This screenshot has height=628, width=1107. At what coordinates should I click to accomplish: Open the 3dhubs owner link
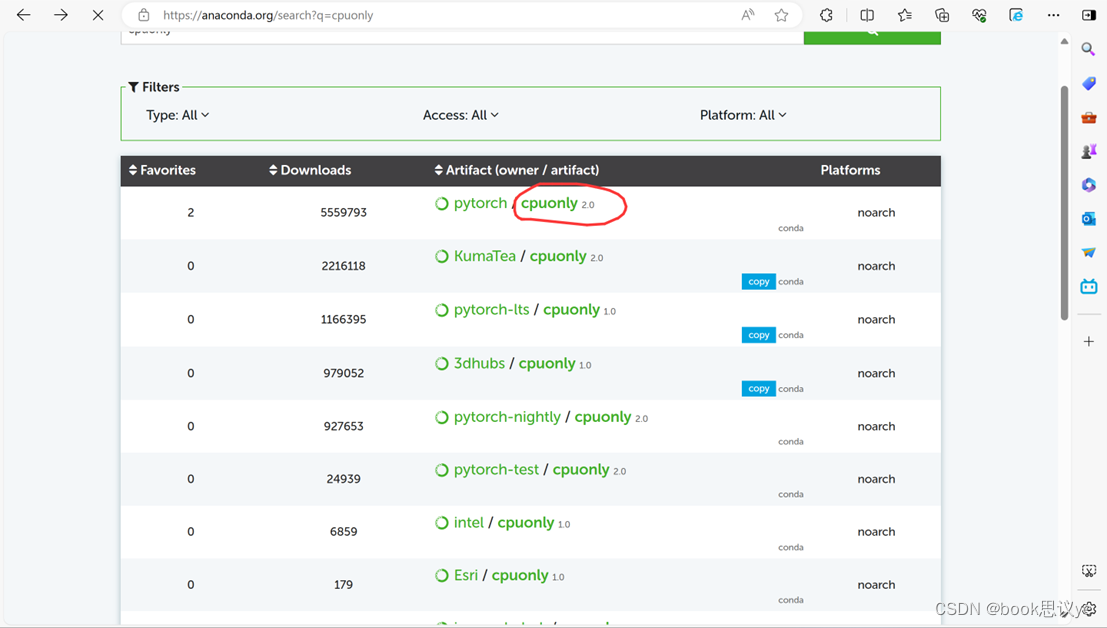pyautogui.click(x=479, y=363)
